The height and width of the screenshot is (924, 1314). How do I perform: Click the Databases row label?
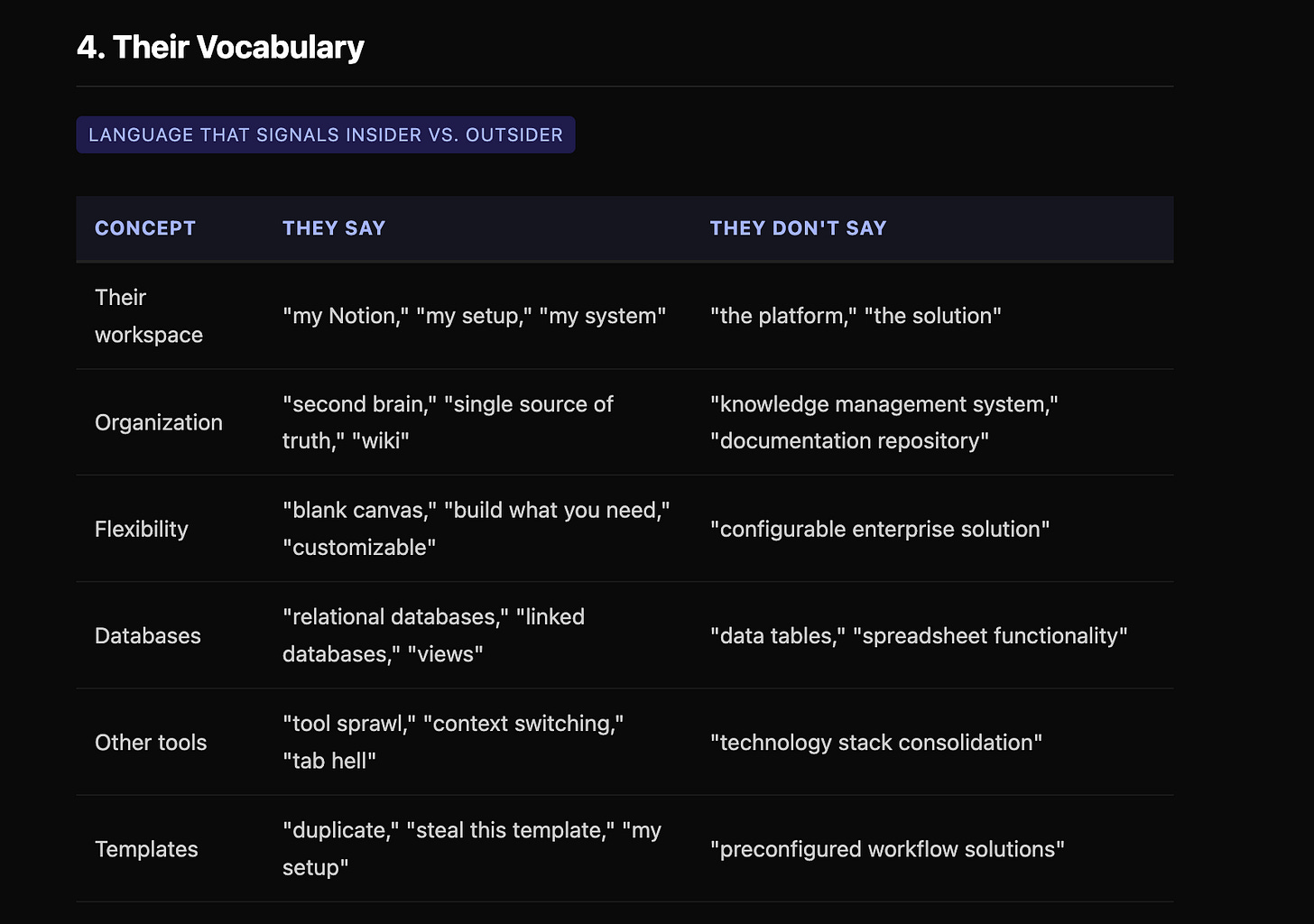coord(148,635)
